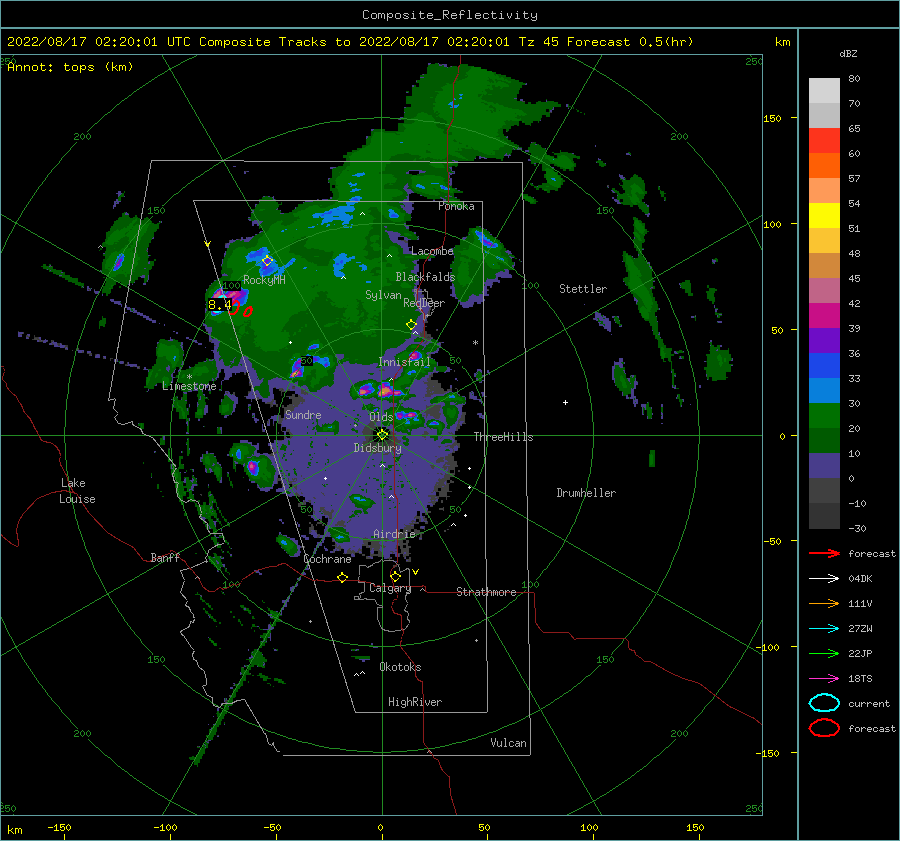900x841 pixels.
Task: Click the magenta 18TS arrow in legend
Action: click(824, 679)
